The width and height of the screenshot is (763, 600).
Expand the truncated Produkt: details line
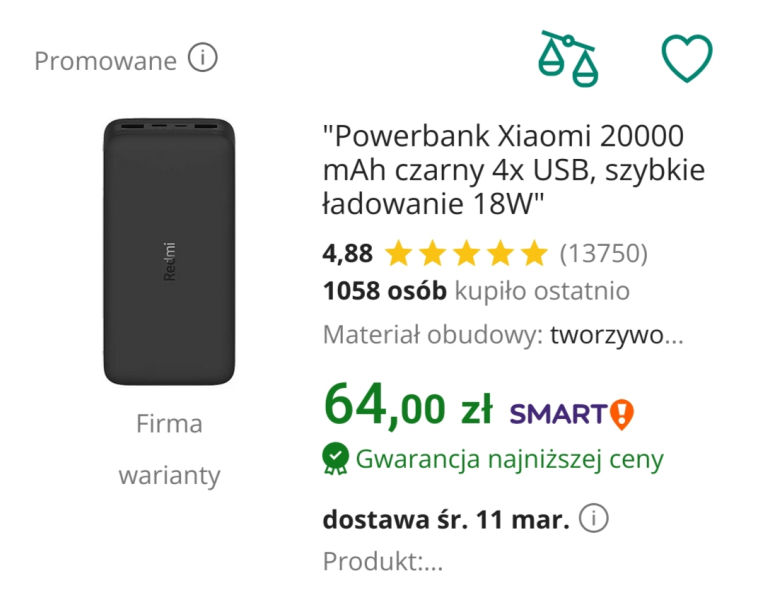(382, 562)
